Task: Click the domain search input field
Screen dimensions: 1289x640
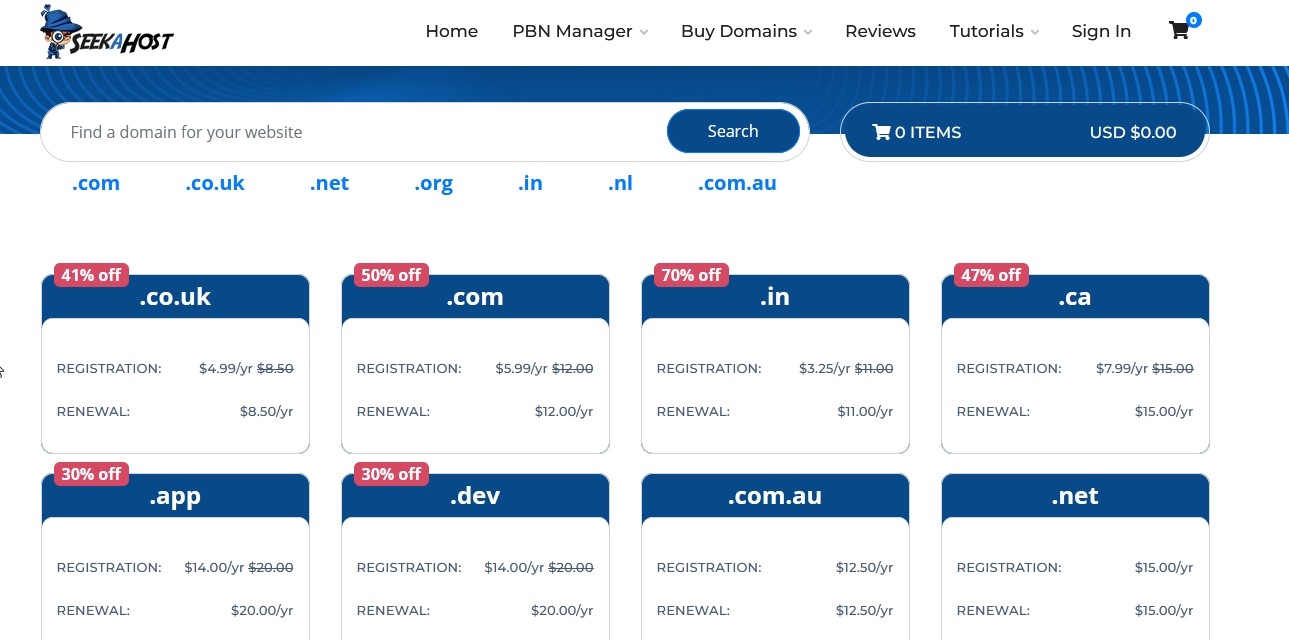Action: pyautogui.click(x=350, y=131)
